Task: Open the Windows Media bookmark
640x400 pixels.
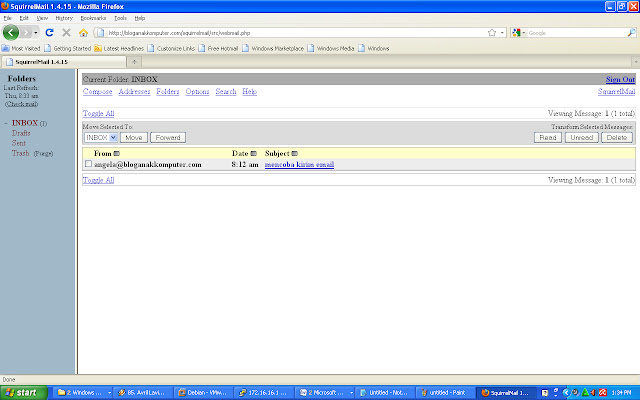Action: 331,48
